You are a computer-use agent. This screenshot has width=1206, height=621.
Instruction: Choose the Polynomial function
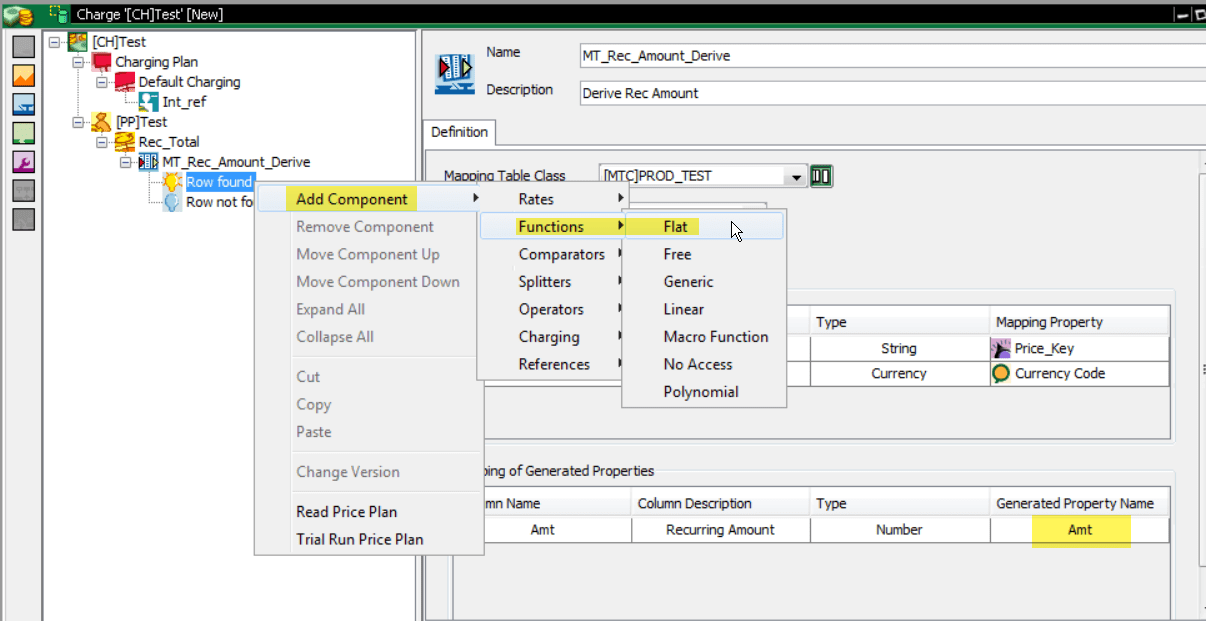pos(704,392)
